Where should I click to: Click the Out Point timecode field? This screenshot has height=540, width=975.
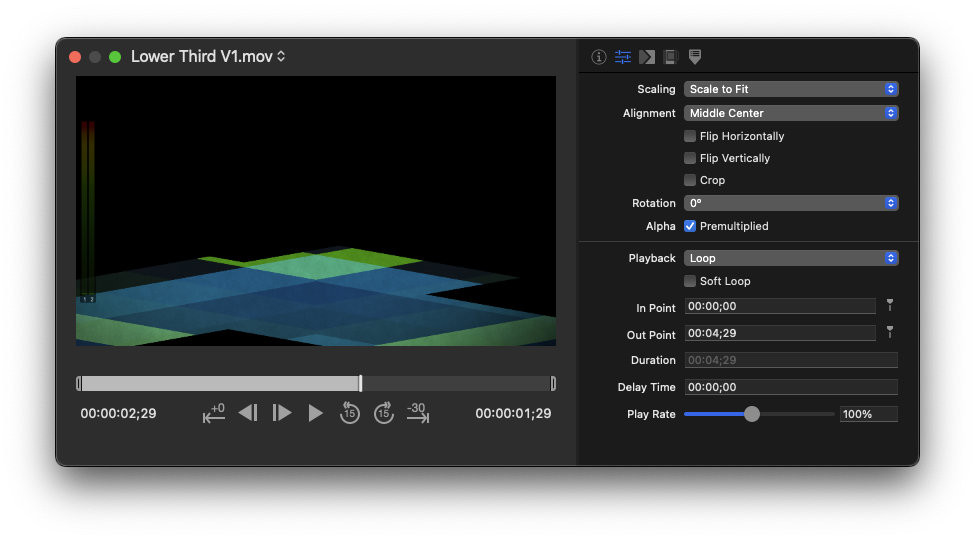780,333
